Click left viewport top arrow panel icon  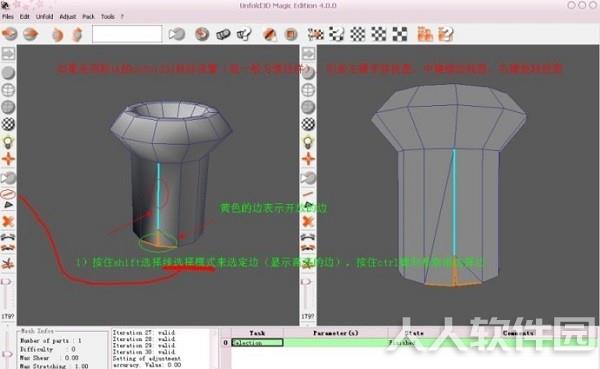(8, 54)
